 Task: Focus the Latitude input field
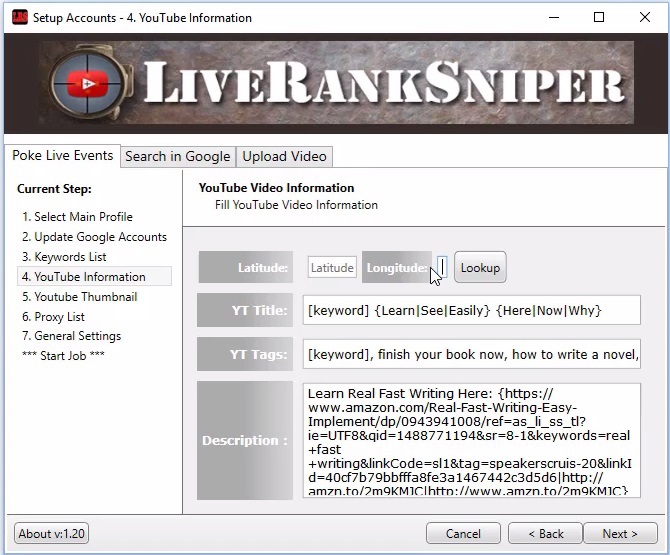click(x=332, y=267)
